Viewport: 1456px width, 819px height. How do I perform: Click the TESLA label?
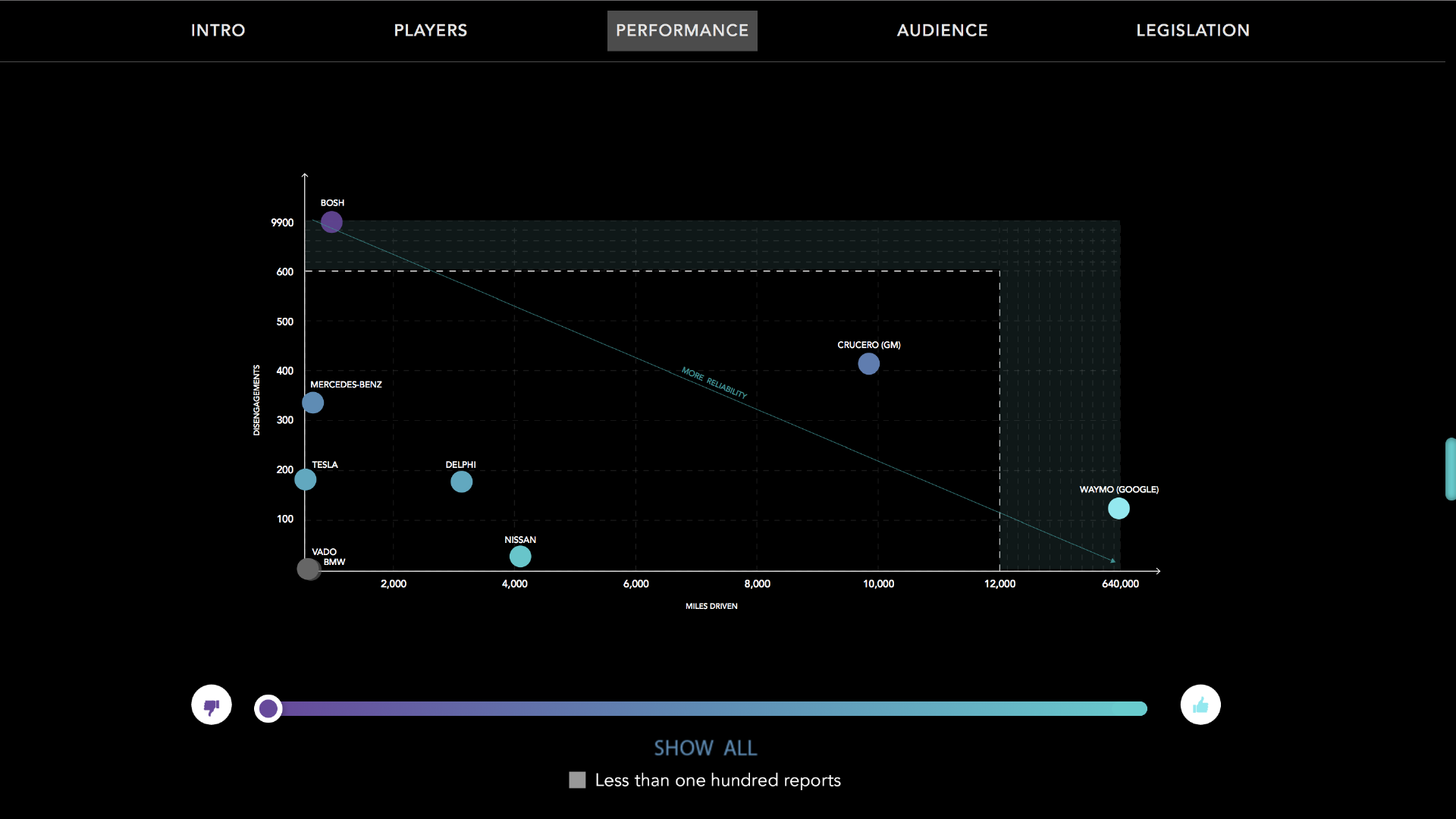tap(325, 465)
